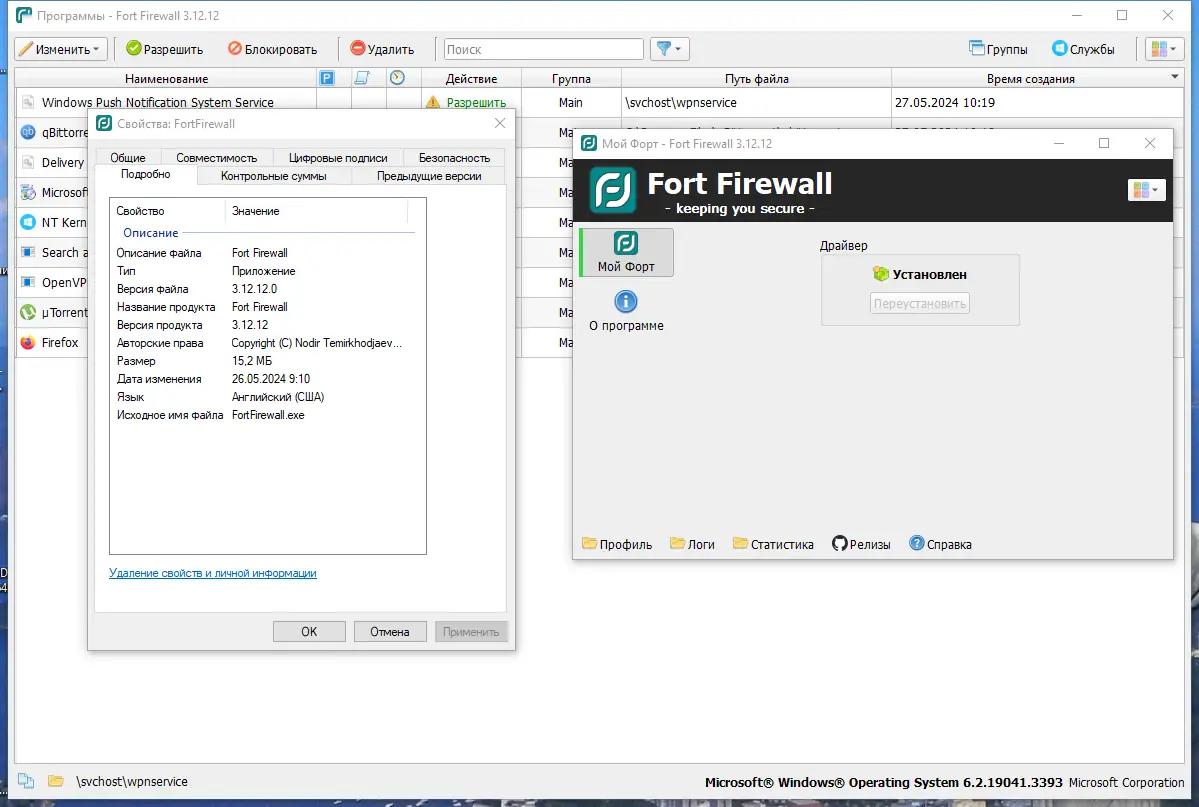
Task: Follow the Удаление свойств и личной информации link
Action: 212,572
